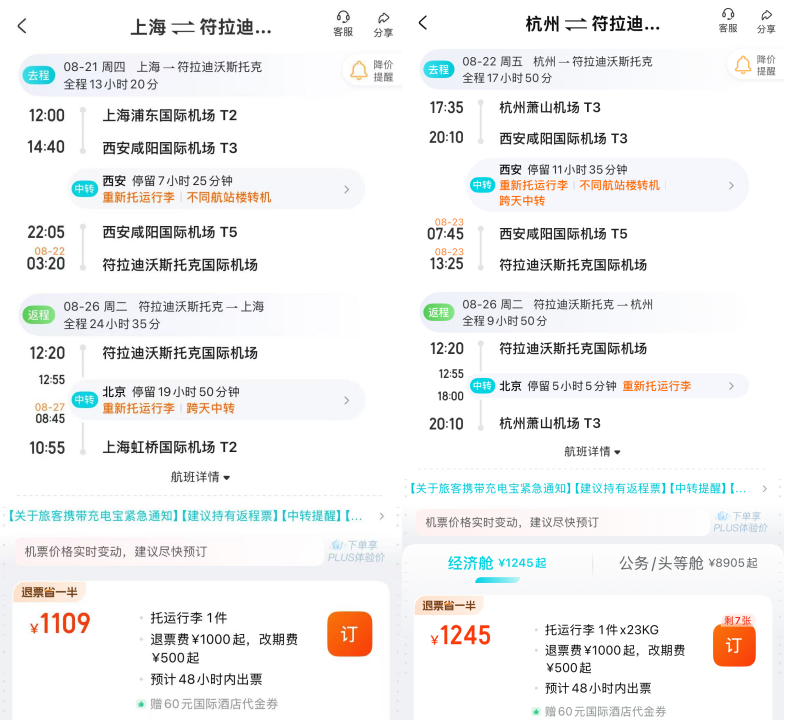Open 客服 on the 杭州 page
Screen dimensions: 785x720
pyautogui.click(x=728, y=21)
